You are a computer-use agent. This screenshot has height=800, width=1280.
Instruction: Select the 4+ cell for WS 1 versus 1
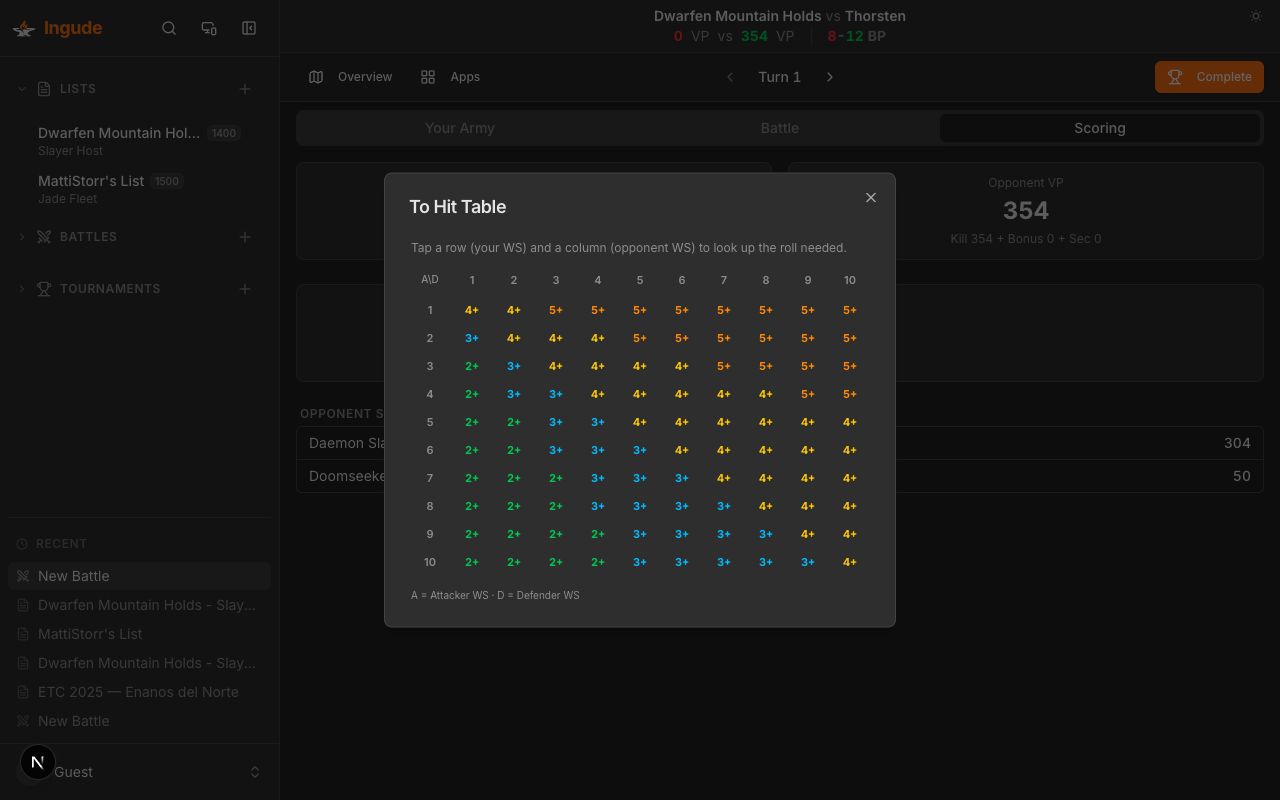(471, 310)
